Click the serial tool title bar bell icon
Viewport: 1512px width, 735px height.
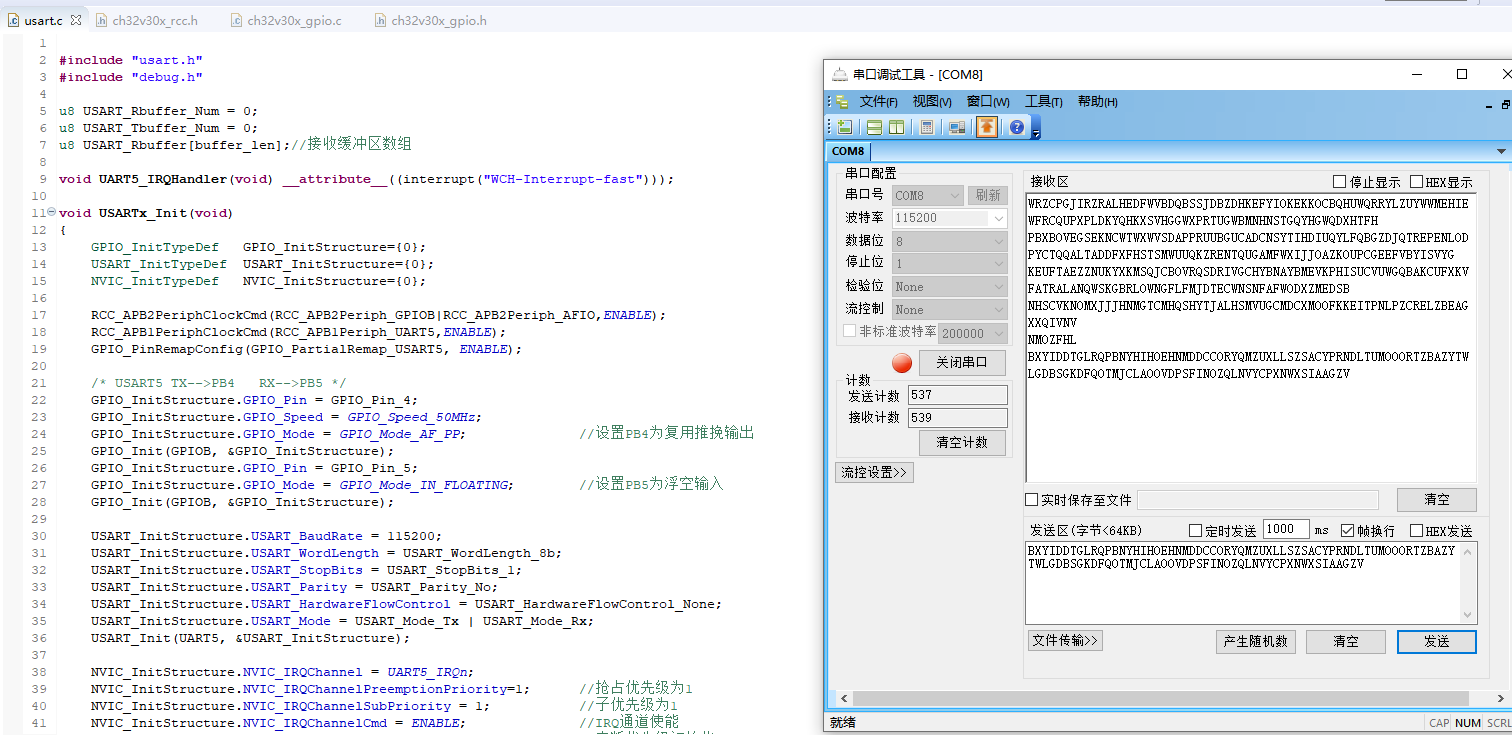(x=839, y=75)
